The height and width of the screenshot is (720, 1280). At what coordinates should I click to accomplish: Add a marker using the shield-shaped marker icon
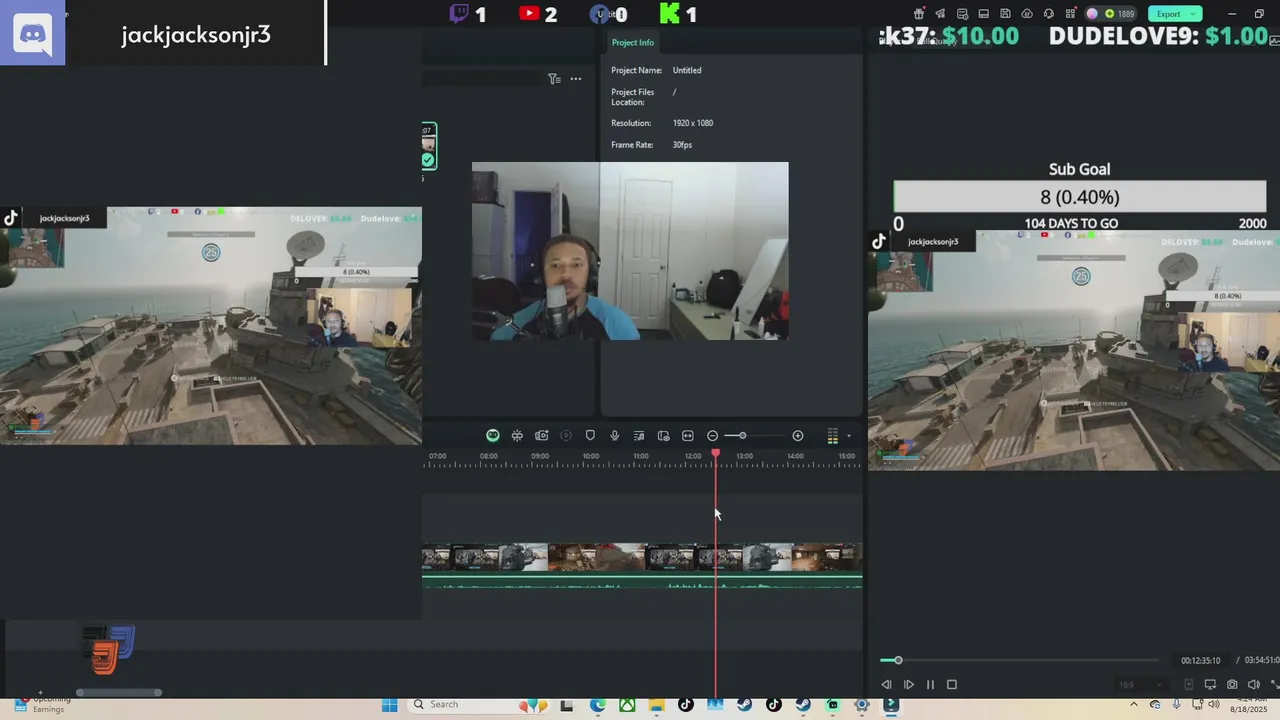[x=590, y=436]
